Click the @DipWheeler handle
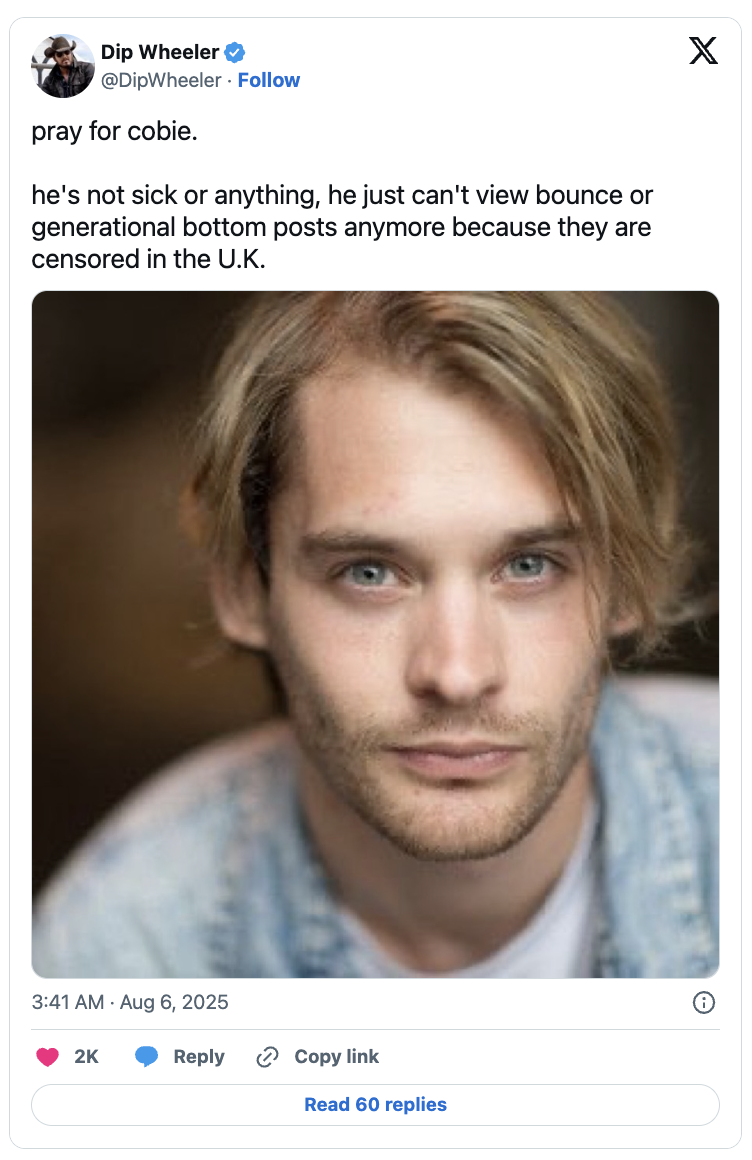The image size is (752, 1160). click(161, 80)
